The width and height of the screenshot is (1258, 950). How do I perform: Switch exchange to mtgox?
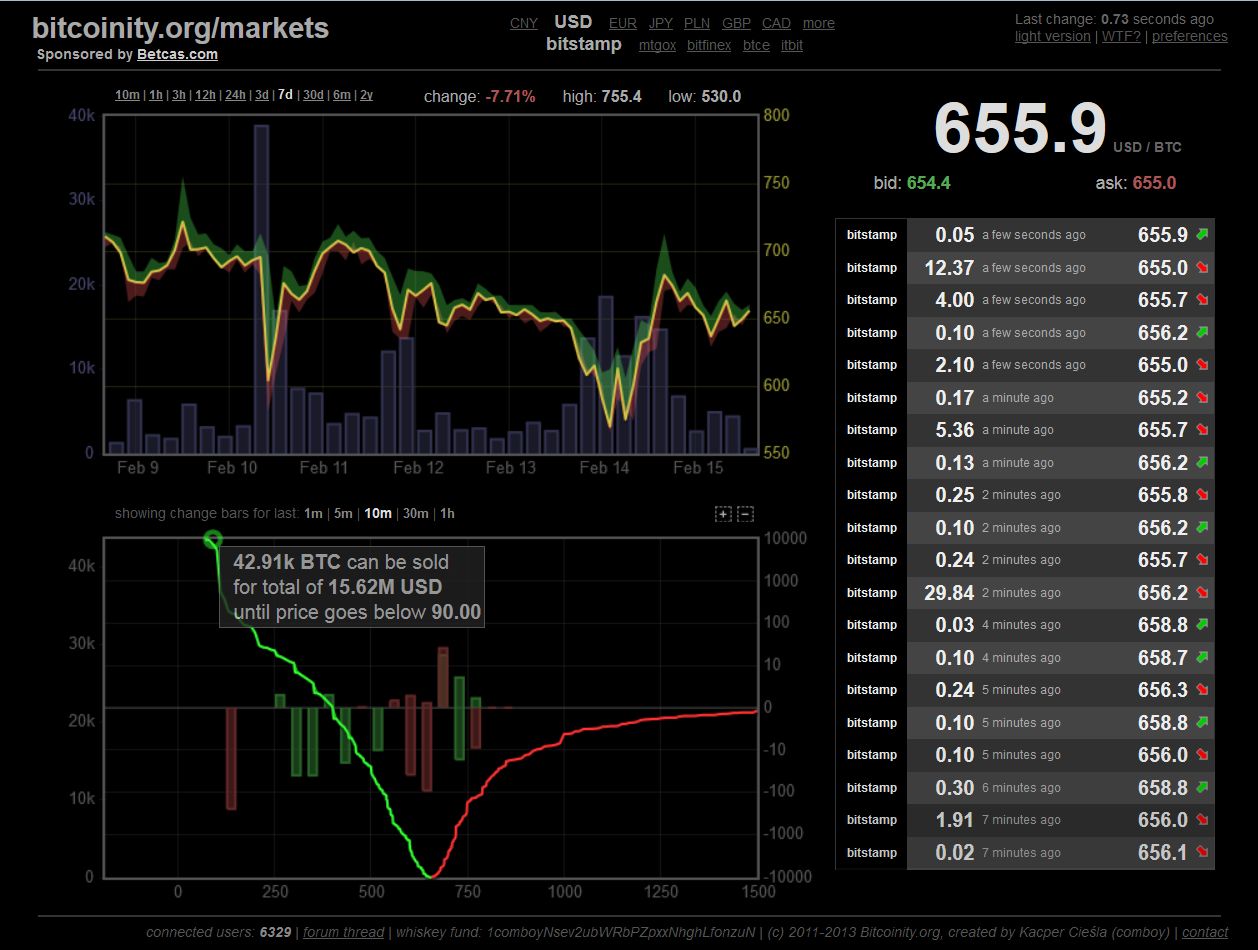click(x=657, y=45)
